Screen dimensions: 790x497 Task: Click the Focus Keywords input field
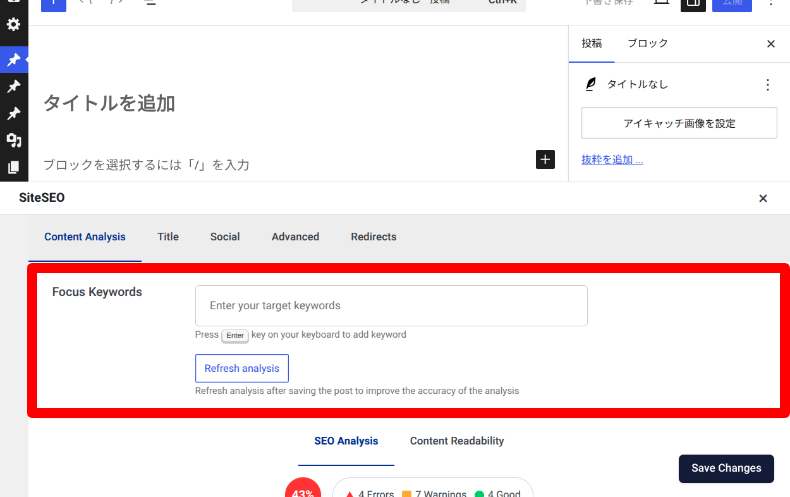(x=391, y=305)
